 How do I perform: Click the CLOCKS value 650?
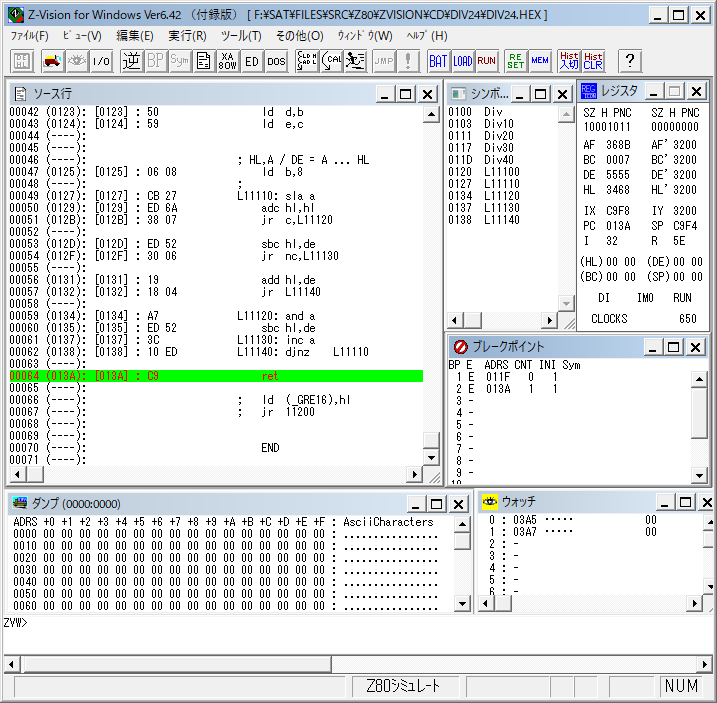click(x=687, y=319)
